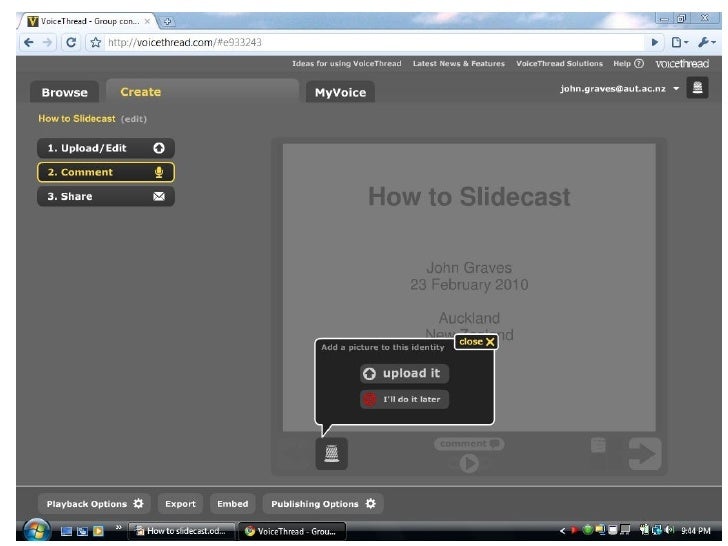Open Ideas for using VoiceThread link
The width and height of the screenshot is (728, 546).
click(x=346, y=64)
